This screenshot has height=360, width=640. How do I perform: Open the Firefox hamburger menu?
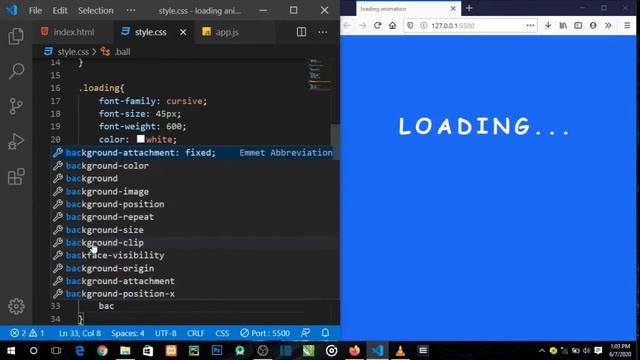[x=627, y=25]
